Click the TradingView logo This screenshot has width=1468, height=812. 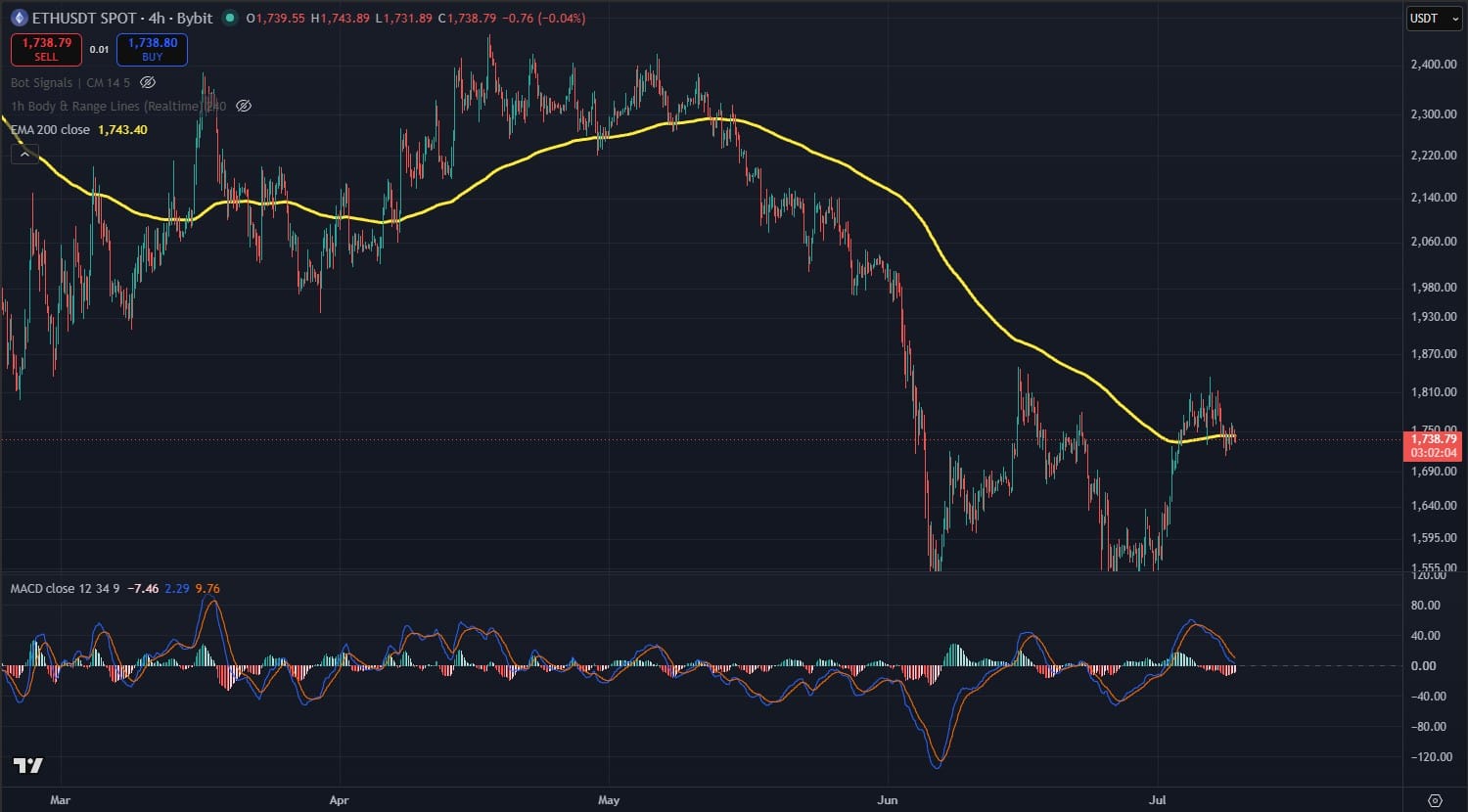click(28, 765)
